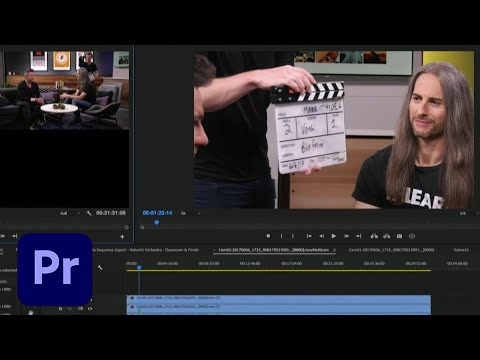Click the 00:08:32:00 timeline ruler mark
The width and height of the screenshot is (480, 360).
209,263
